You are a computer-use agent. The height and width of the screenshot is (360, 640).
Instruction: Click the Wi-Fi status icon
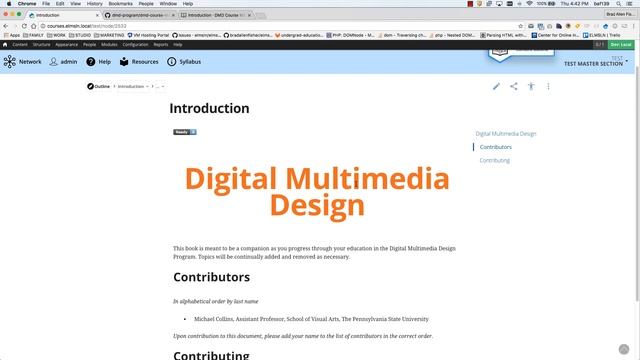(529, 4)
